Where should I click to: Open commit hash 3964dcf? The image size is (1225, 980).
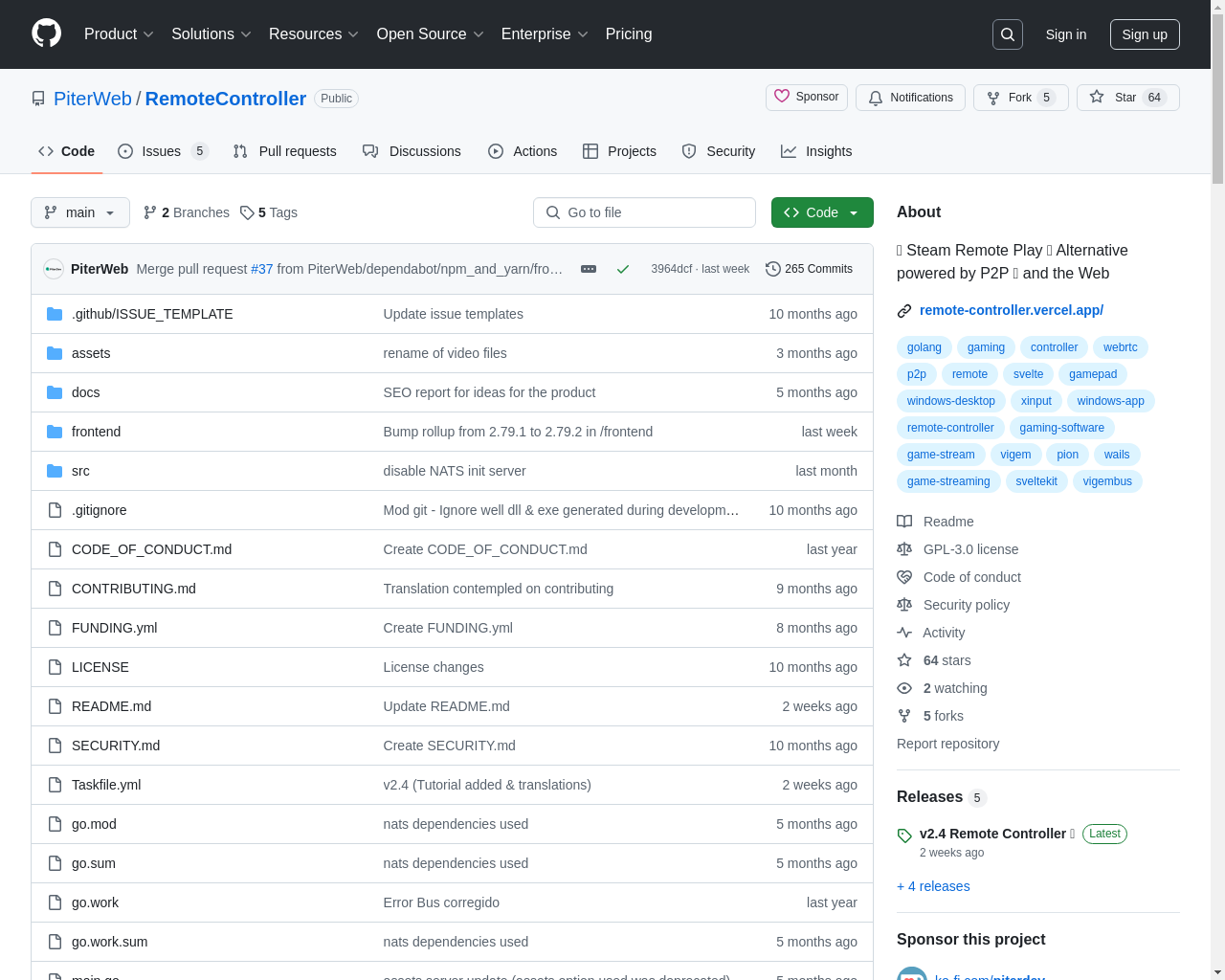[672, 269]
